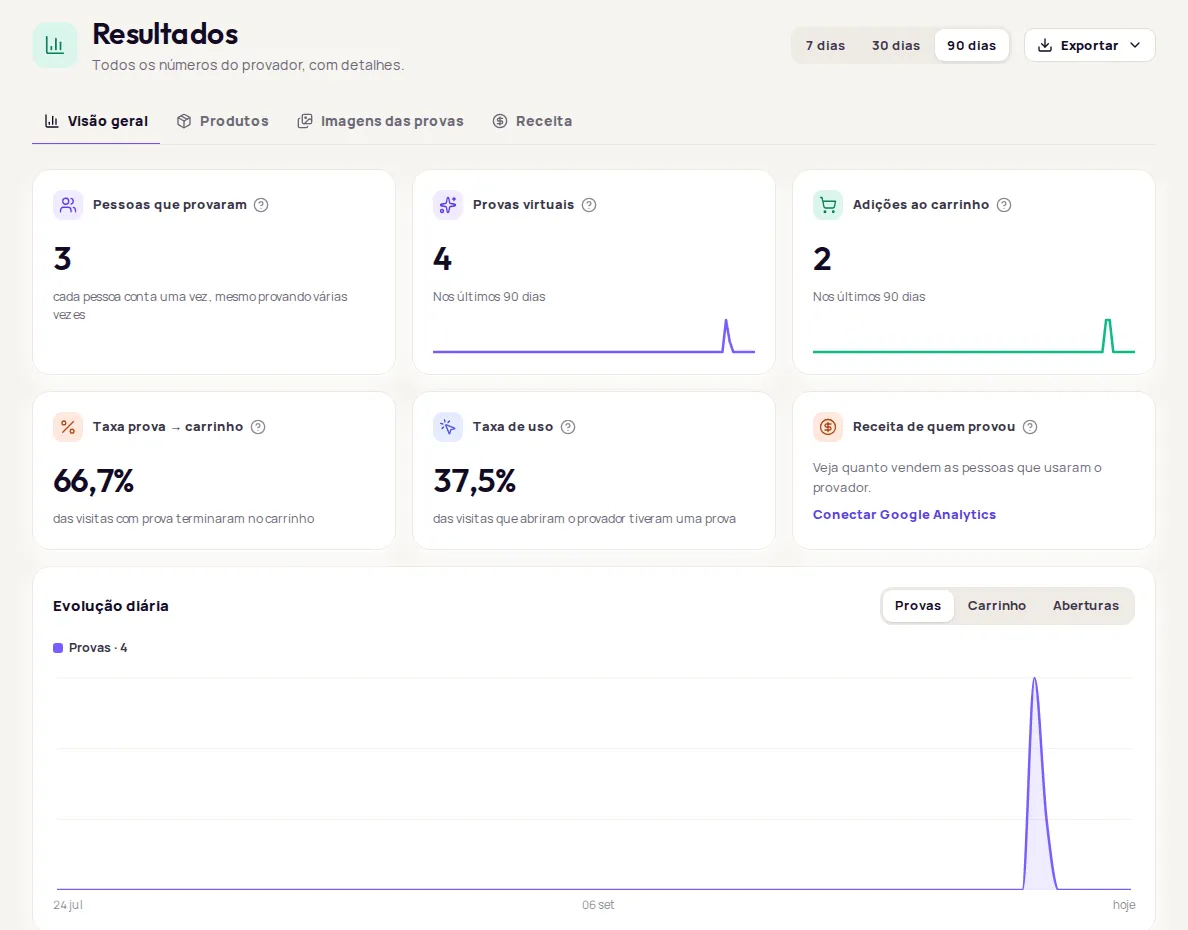The image size is (1188, 930).
Task: Switch to the Visão geral tab
Action: coord(96,121)
